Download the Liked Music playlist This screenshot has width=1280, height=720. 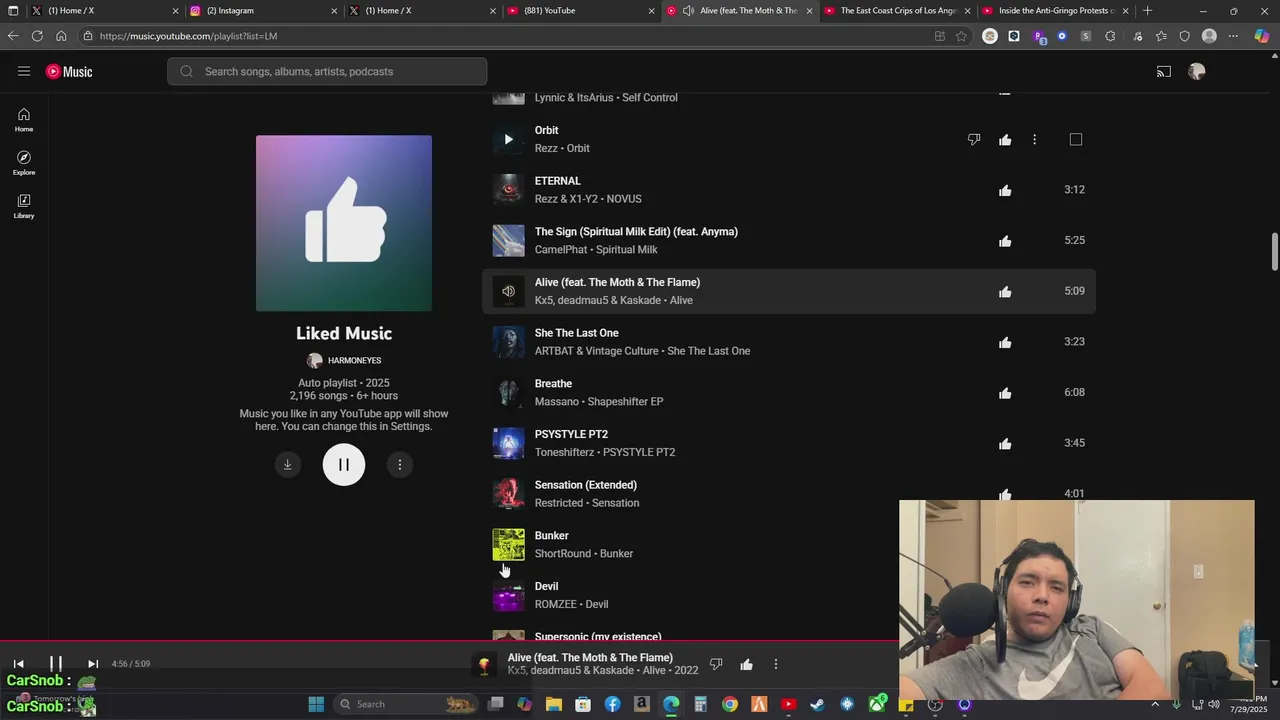pos(288,464)
